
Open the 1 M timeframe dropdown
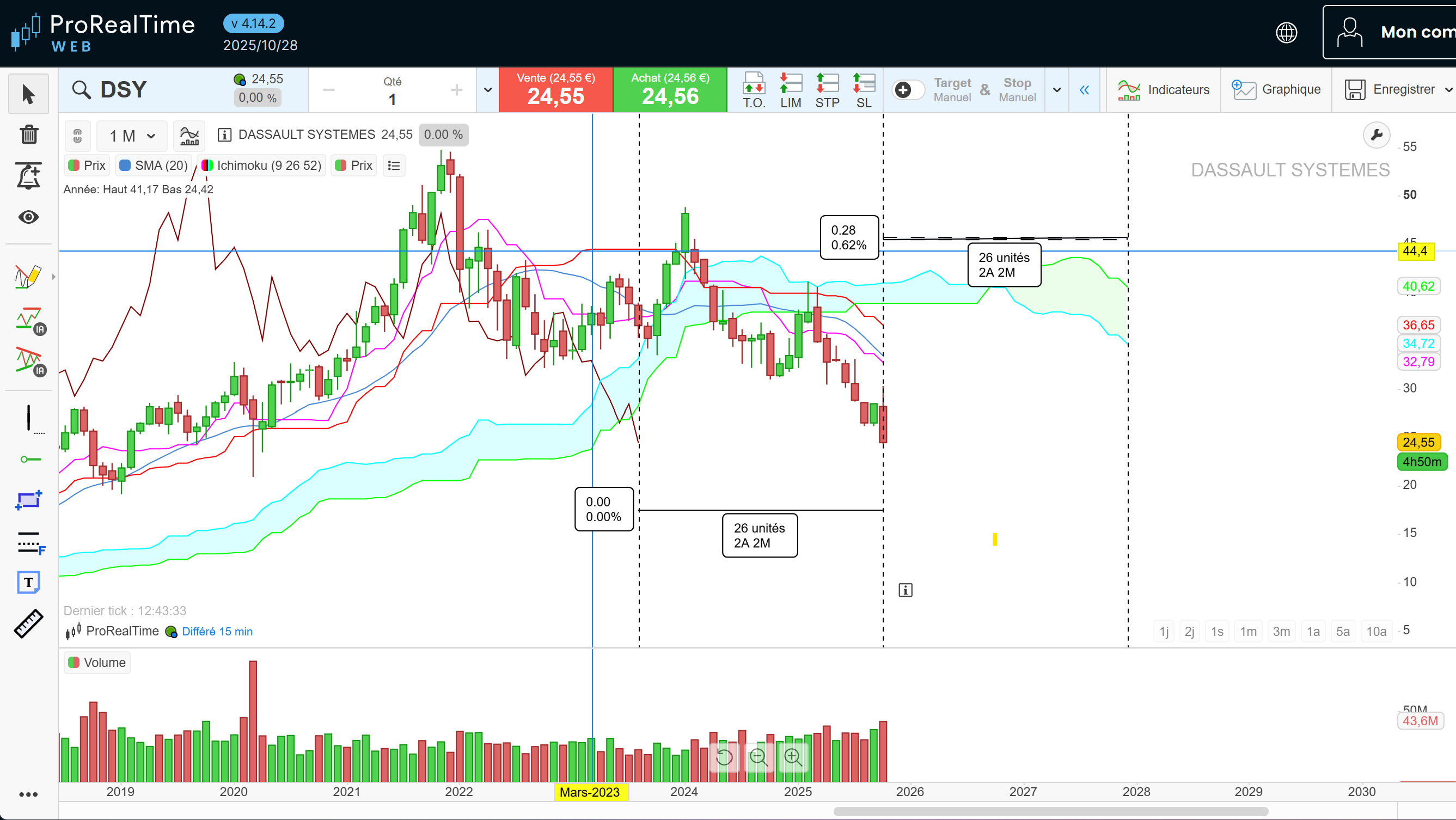[x=132, y=136]
